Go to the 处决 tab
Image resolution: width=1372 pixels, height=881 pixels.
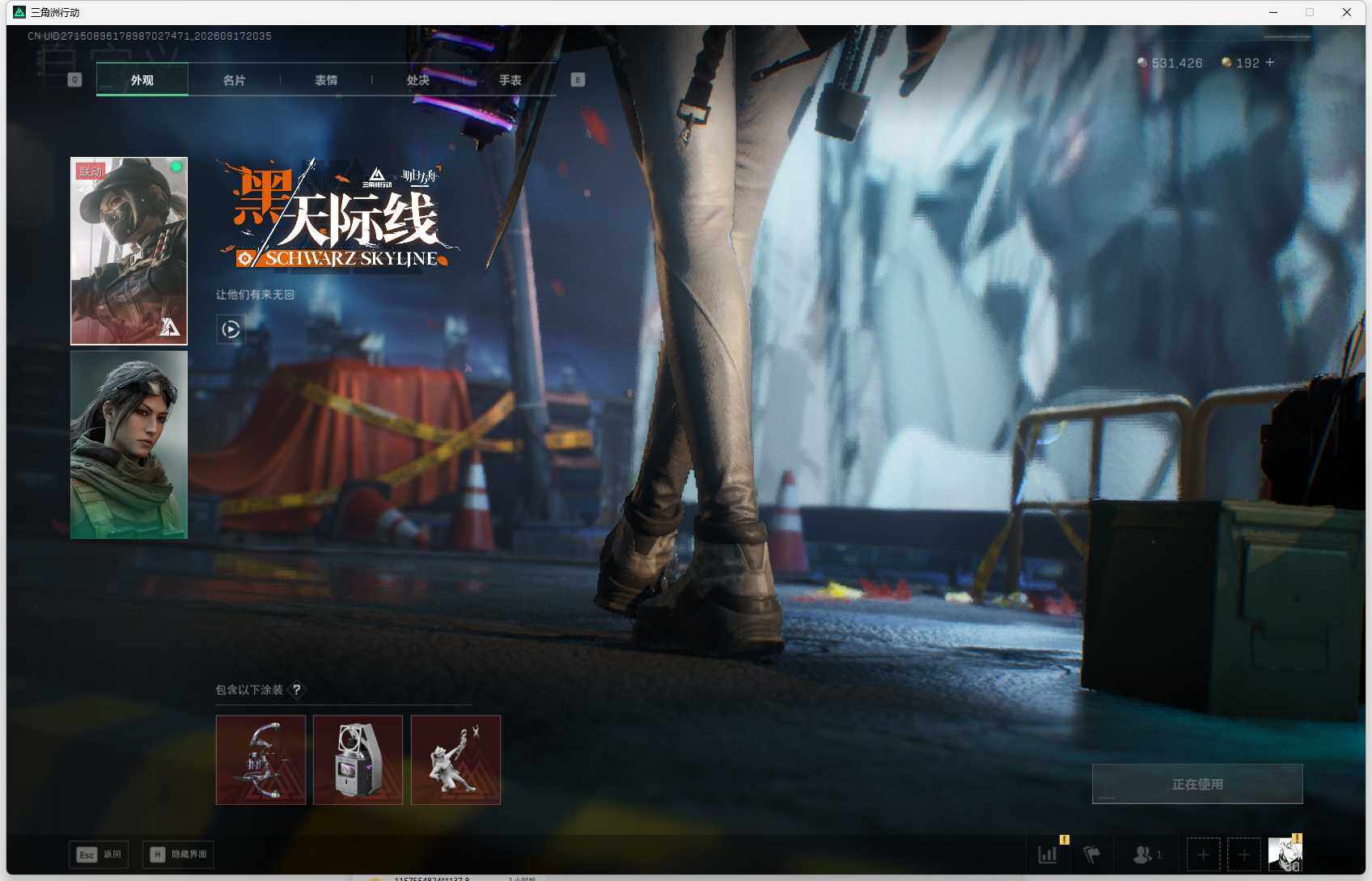tap(418, 79)
